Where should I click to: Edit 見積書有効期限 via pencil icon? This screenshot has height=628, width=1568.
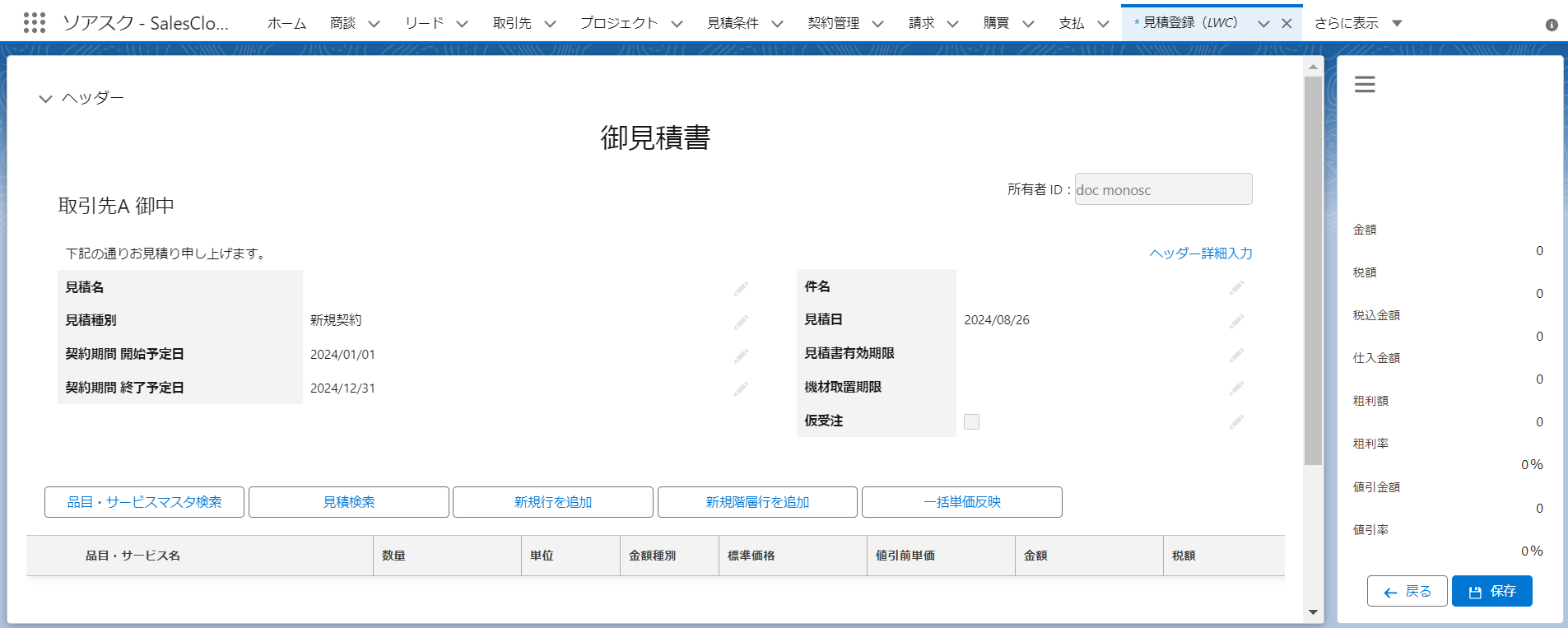(1236, 355)
